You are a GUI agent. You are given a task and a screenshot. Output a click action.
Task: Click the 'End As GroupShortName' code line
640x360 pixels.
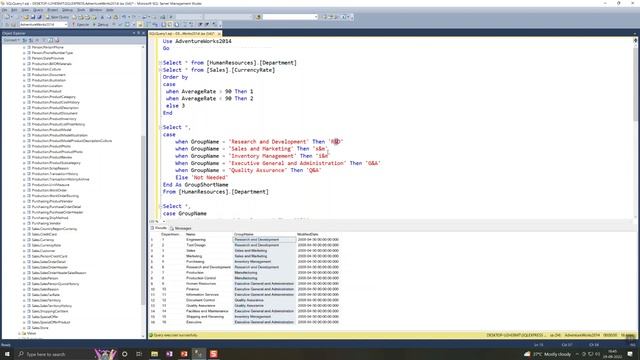pyautogui.click(x=196, y=184)
